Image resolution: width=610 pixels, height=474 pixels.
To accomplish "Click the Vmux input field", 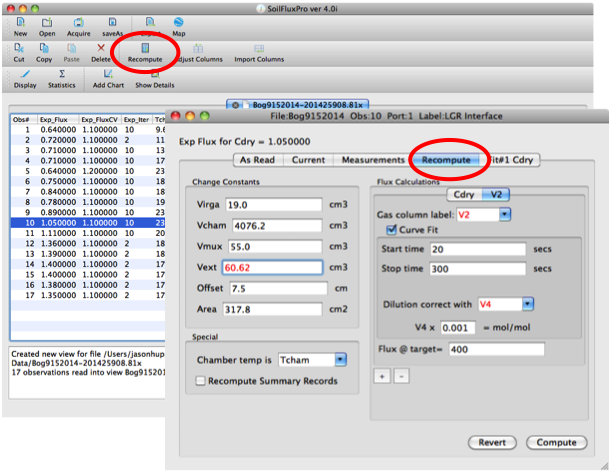I will coord(275,247).
